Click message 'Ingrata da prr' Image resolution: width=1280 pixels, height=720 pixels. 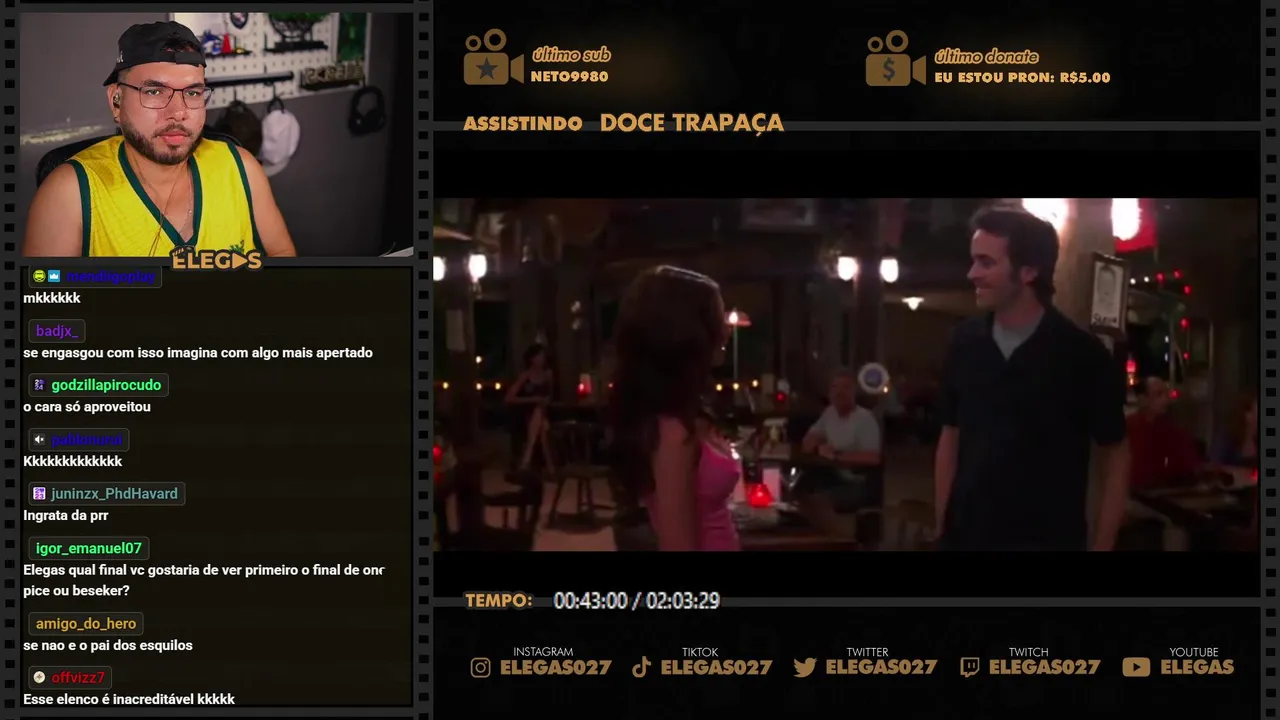point(66,516)
